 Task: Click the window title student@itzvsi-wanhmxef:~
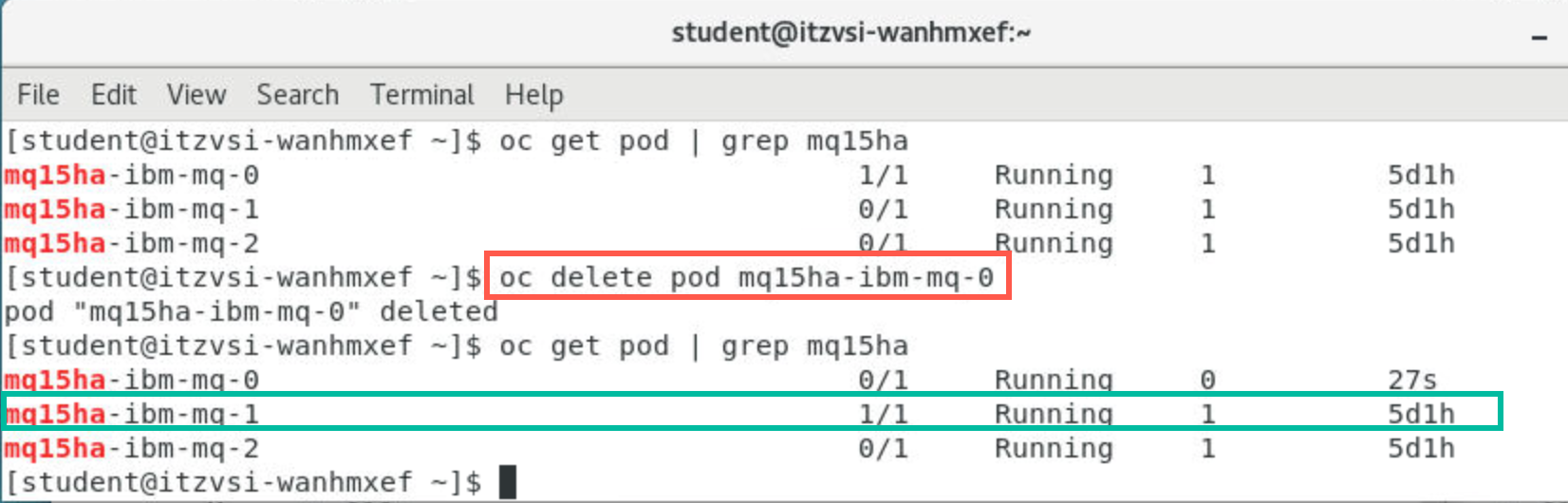coord(850,33)
